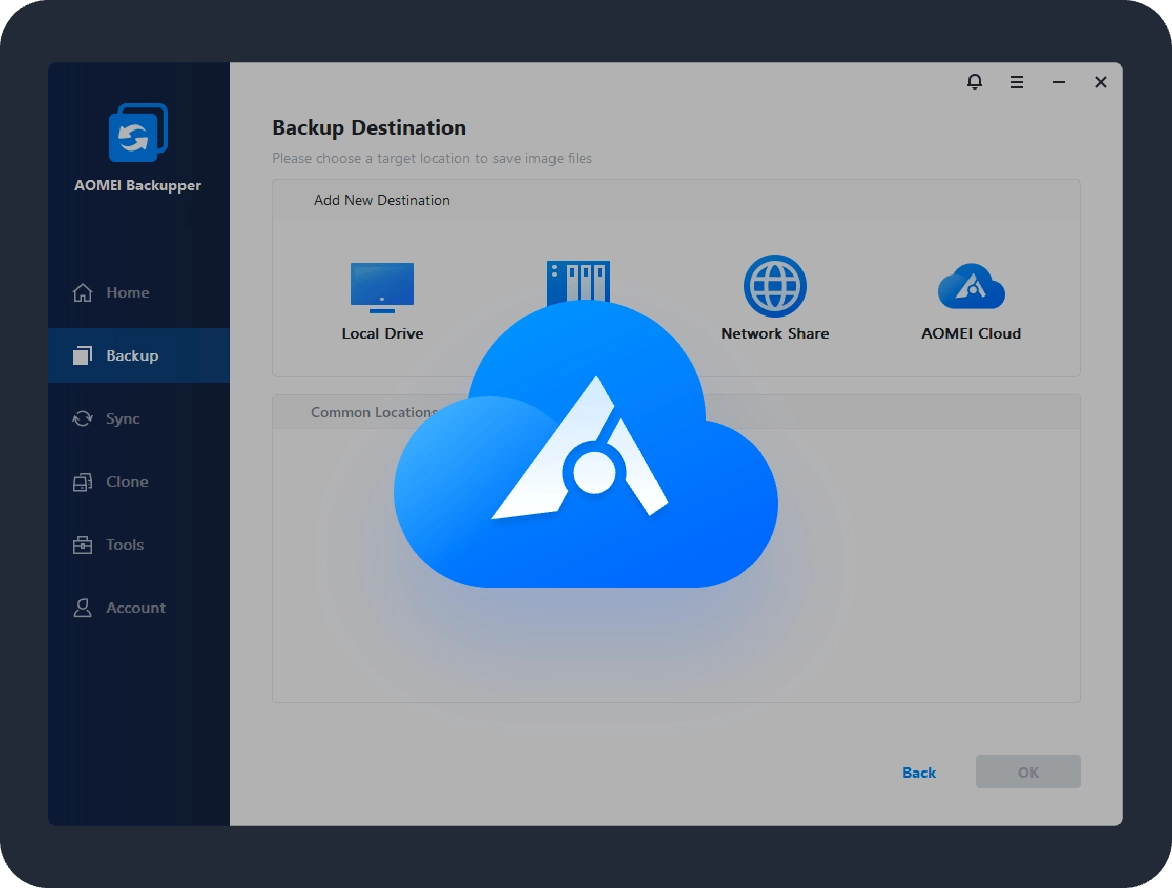Switch to the Sync section

coord(139,419)
